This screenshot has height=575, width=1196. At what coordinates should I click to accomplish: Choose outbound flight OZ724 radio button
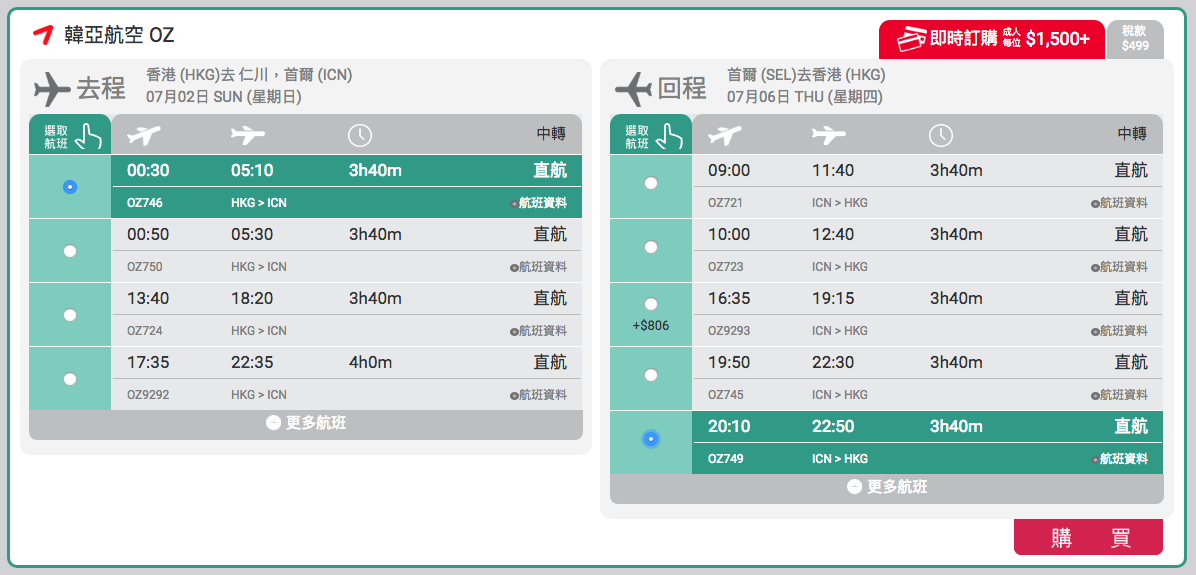[x=70, y=314]
